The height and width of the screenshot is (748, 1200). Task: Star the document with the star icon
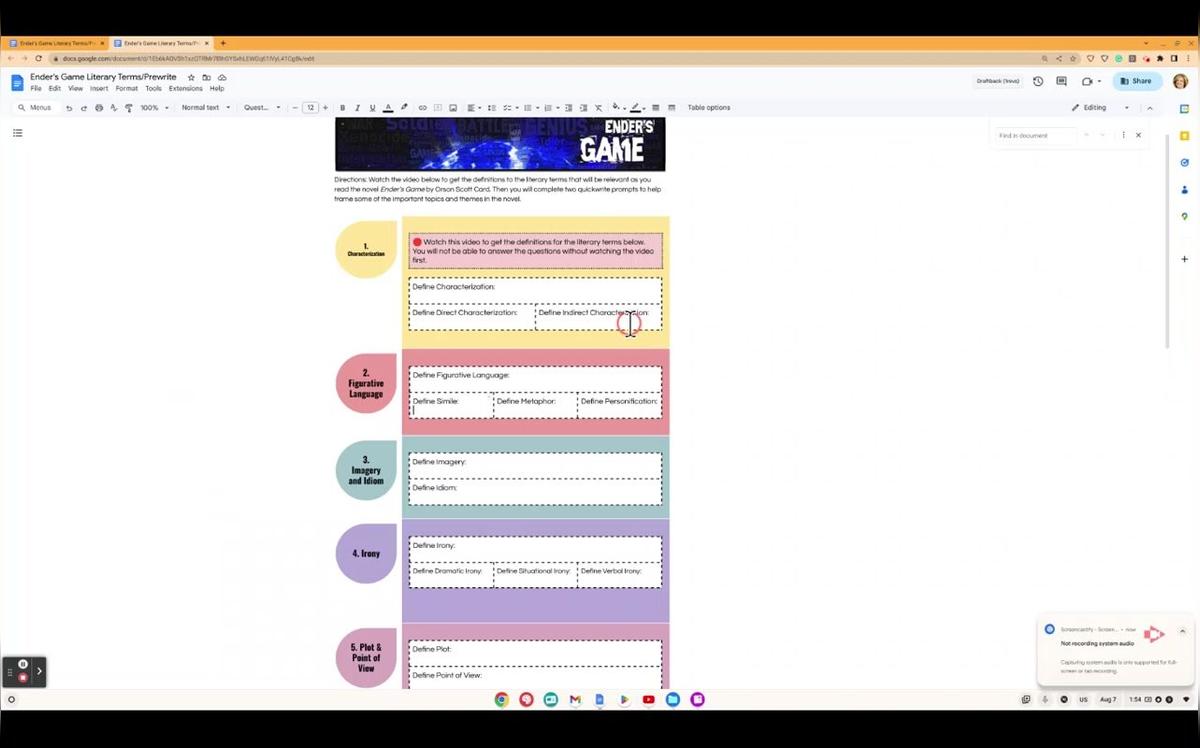point(191,77)
